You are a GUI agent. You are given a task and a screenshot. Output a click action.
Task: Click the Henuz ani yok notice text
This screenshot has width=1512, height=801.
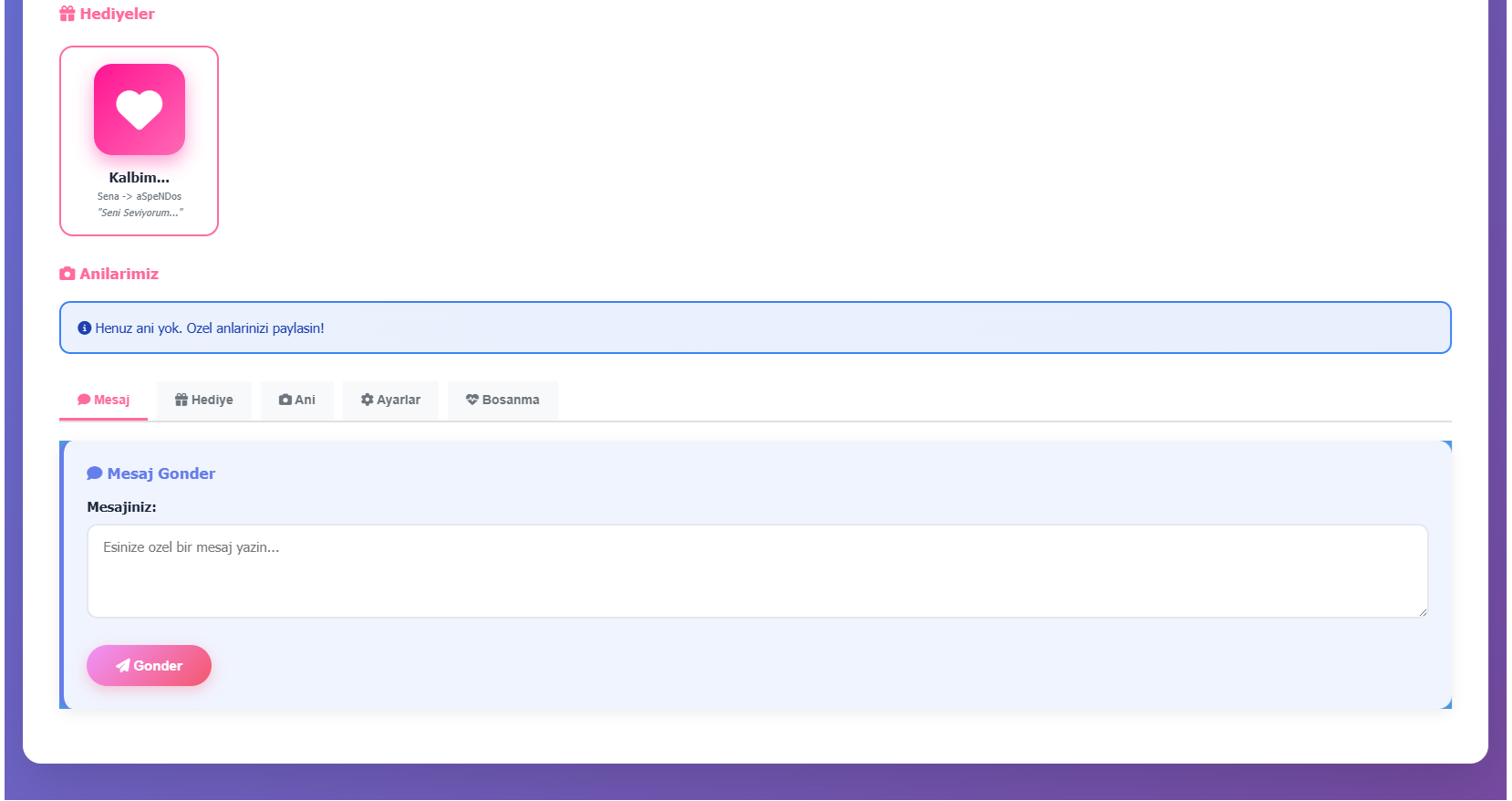coord(210,328)
